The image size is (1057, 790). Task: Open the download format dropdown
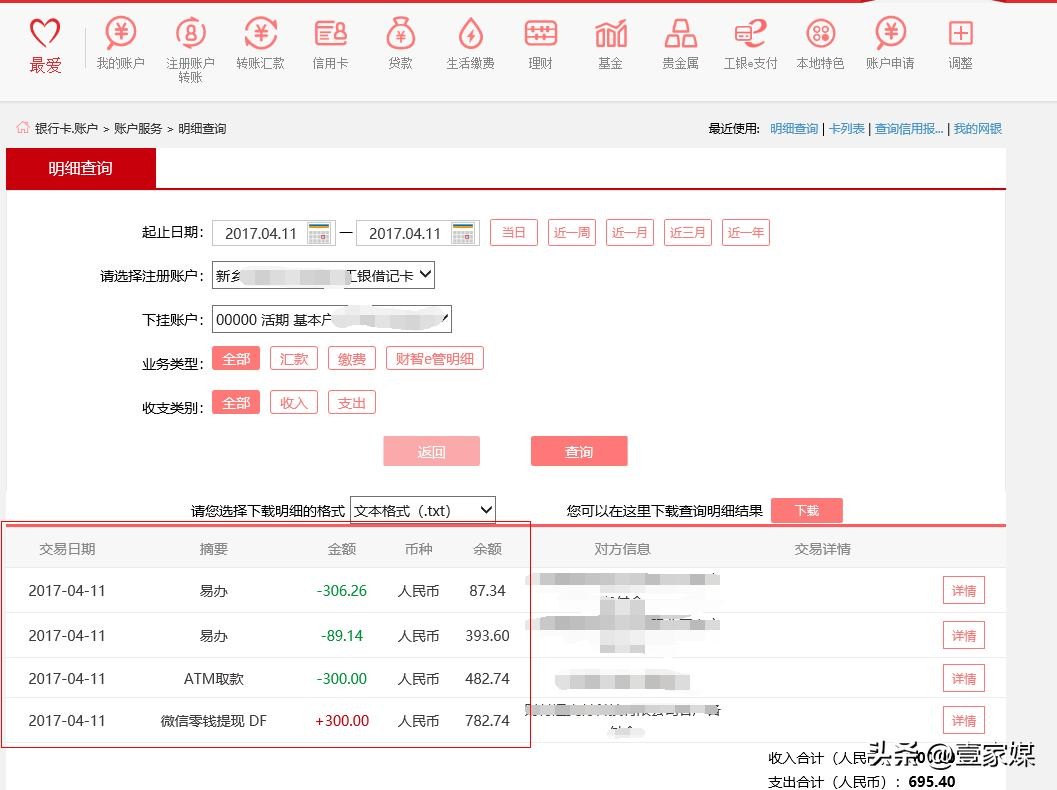[423, 510]
